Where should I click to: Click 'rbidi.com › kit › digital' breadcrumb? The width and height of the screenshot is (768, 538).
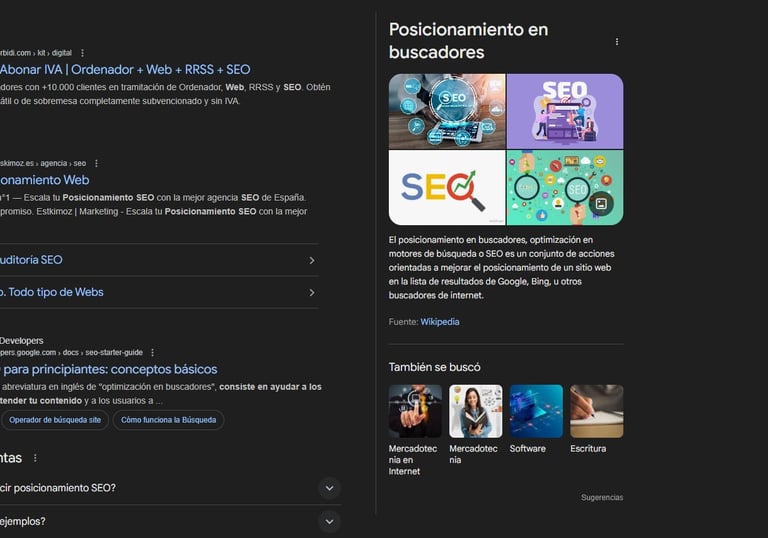point(36,53)
